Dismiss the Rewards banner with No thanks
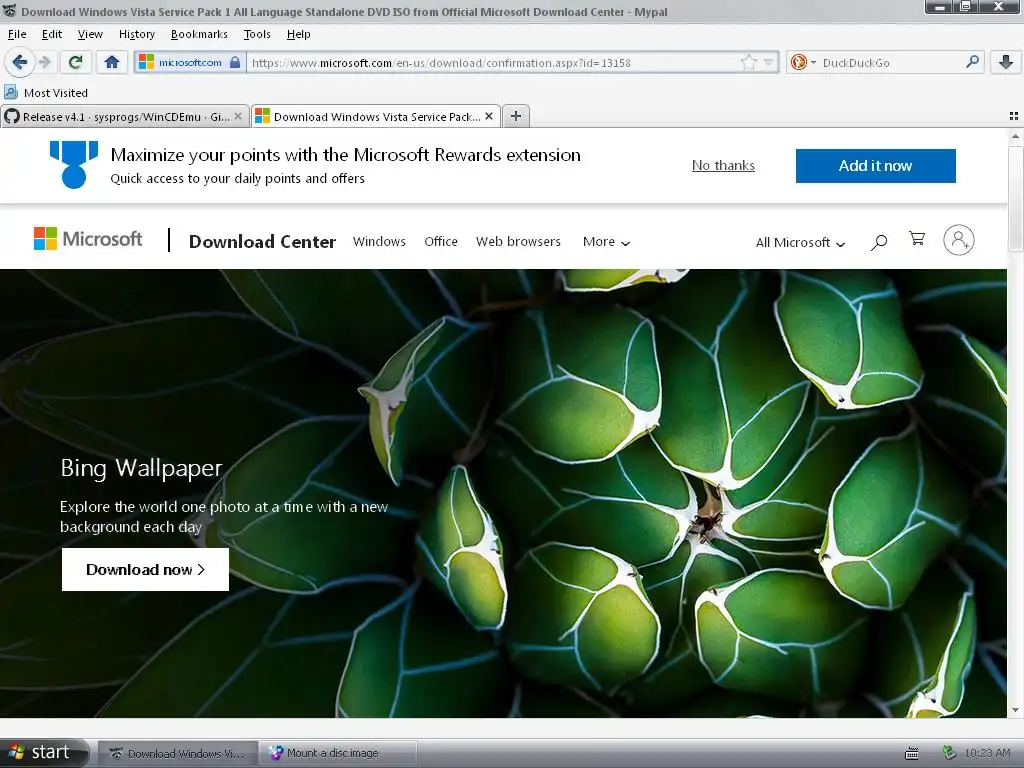Viewport: 1024px width, 768px height. (x=723, y=165)
